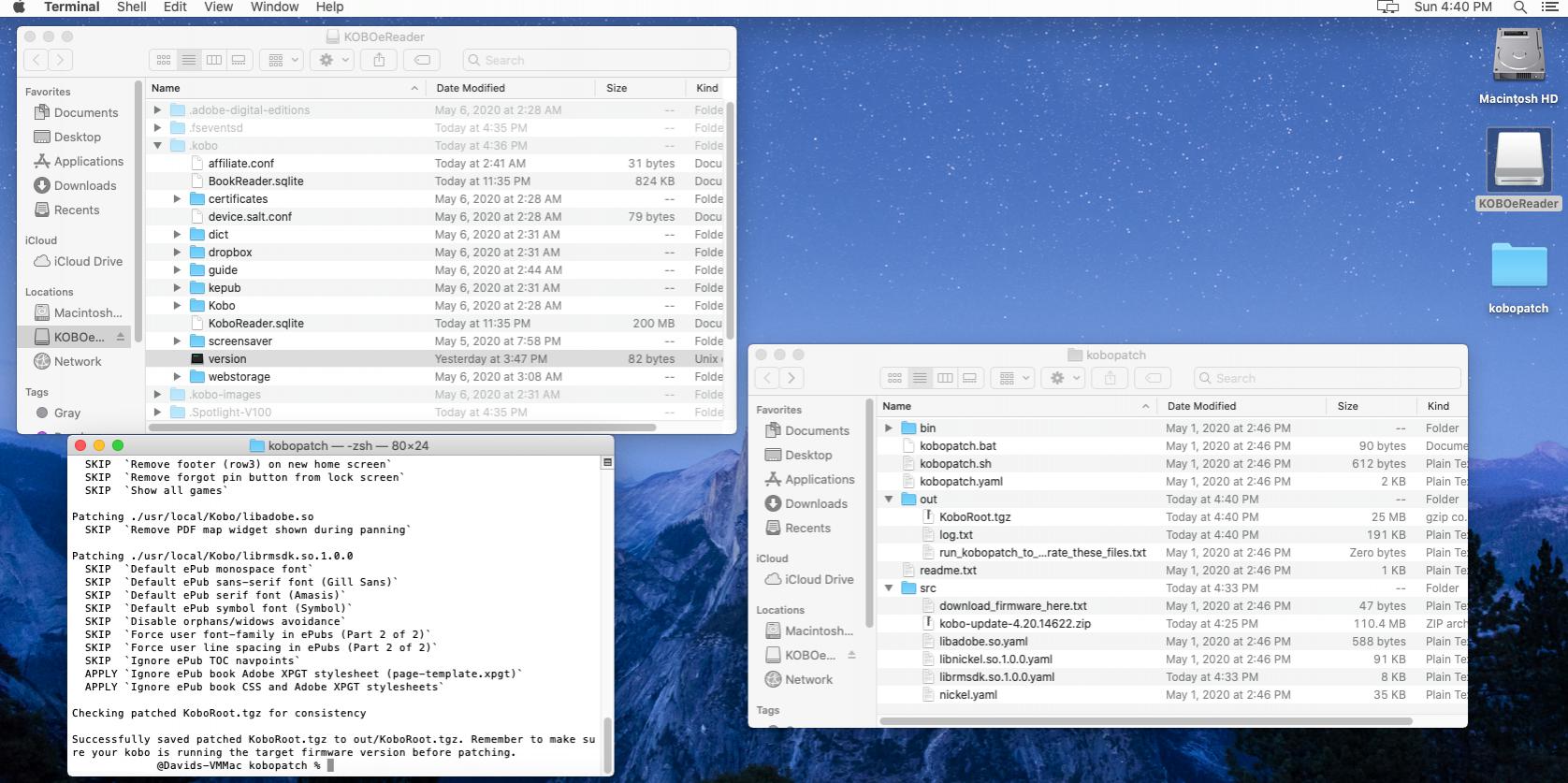Image resolution: width=1568 pixels, height=783 pixels.
Task: Select KOBOeReader drive icon on desktop
Action: coord(1517,159)
